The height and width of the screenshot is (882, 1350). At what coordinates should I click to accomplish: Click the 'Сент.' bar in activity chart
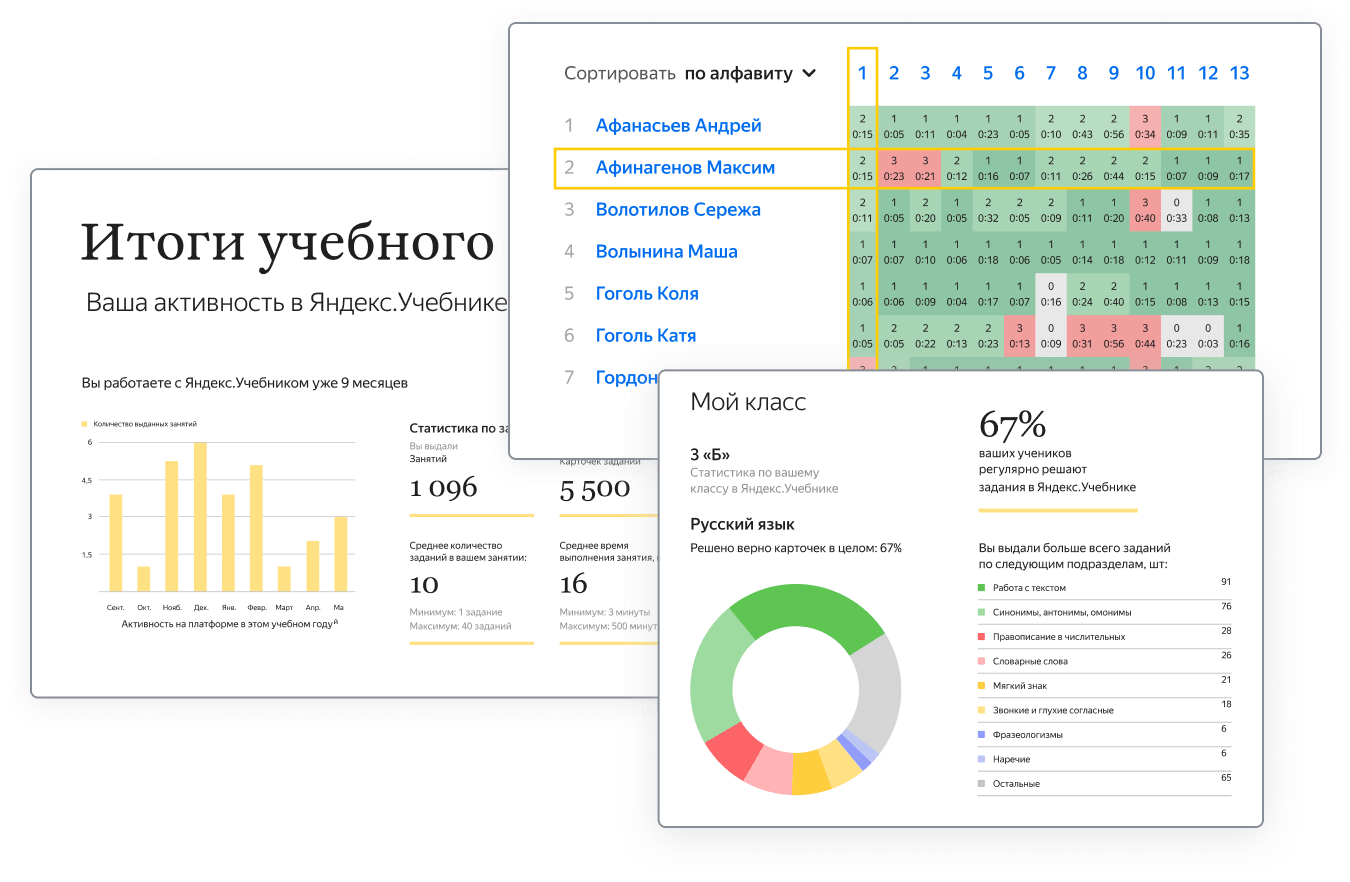coord(116,543)
